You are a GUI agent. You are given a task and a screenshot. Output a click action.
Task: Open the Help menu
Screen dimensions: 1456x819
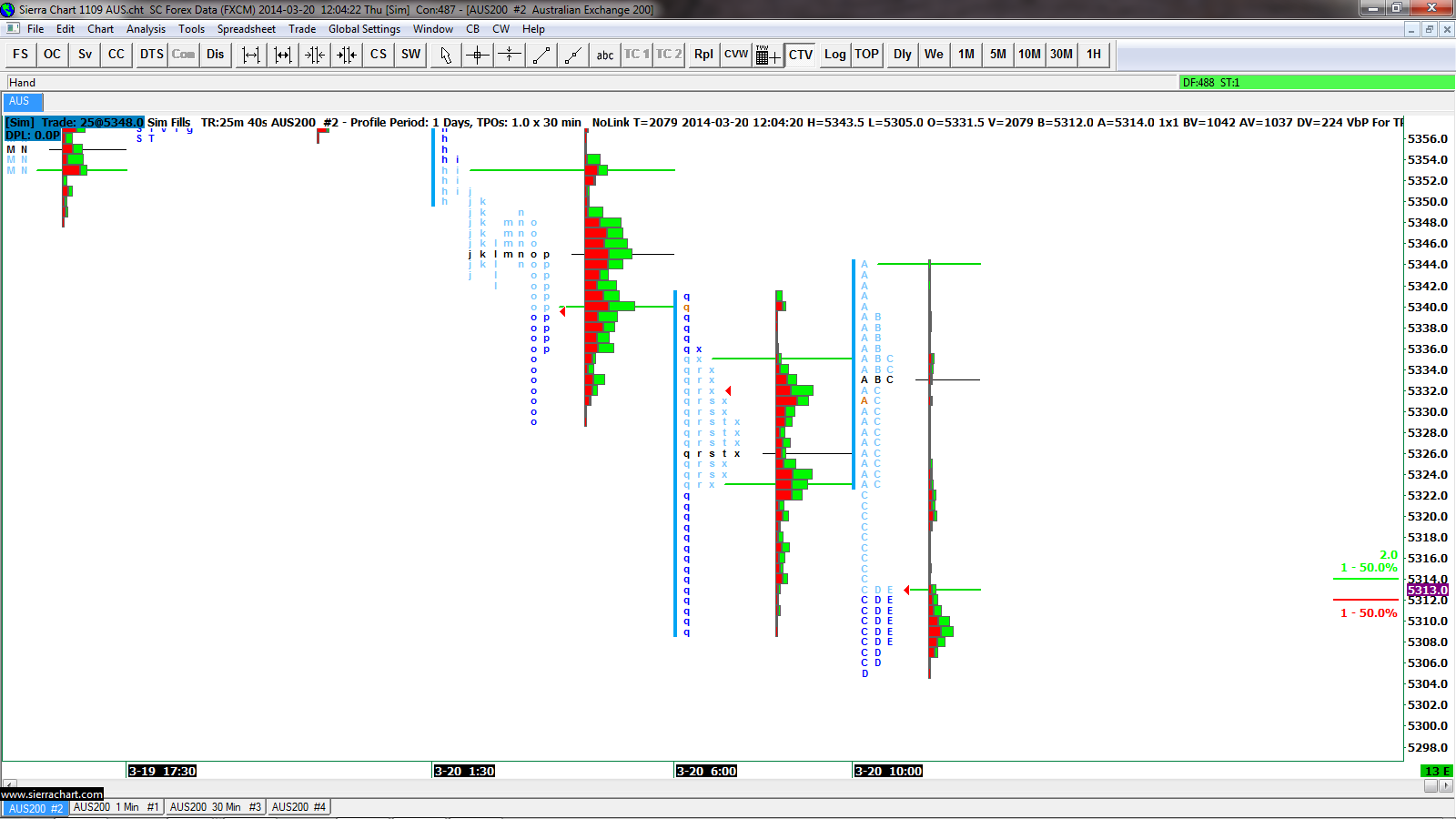click(533, 29)
